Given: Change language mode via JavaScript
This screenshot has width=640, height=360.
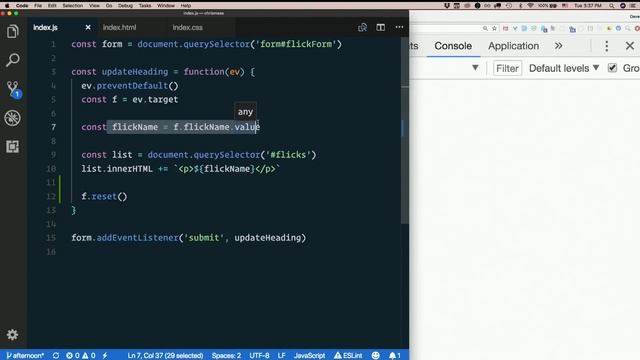Looking at the screenshot, I should pos(309,356).
